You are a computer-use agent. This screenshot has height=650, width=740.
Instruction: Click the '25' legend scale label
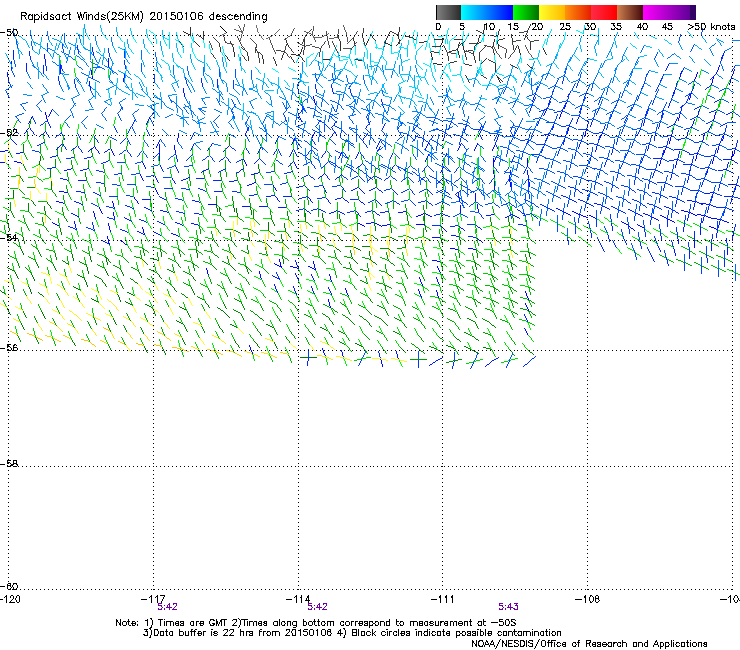565,27
